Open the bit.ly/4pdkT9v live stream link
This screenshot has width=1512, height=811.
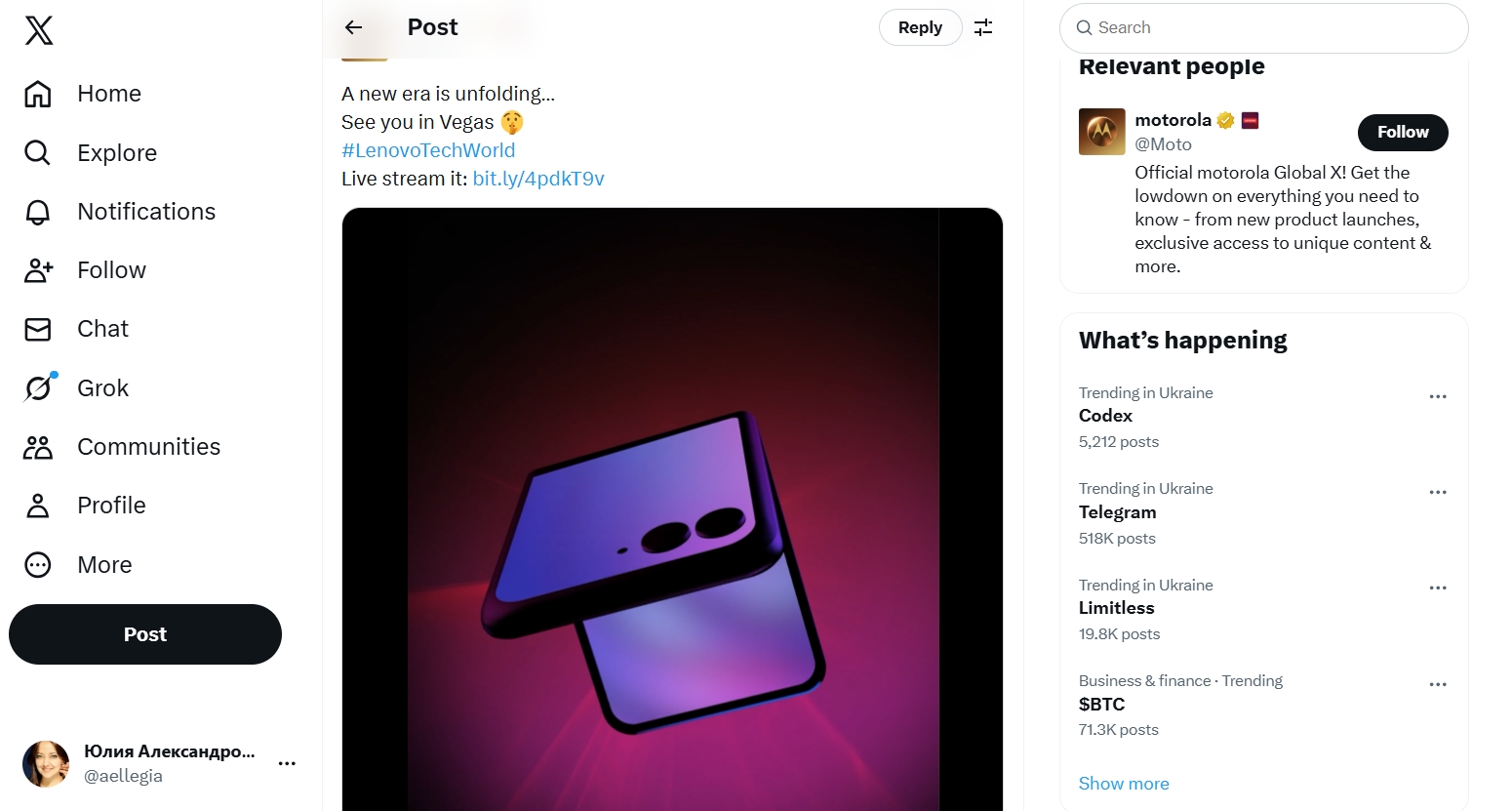point(538,179)
